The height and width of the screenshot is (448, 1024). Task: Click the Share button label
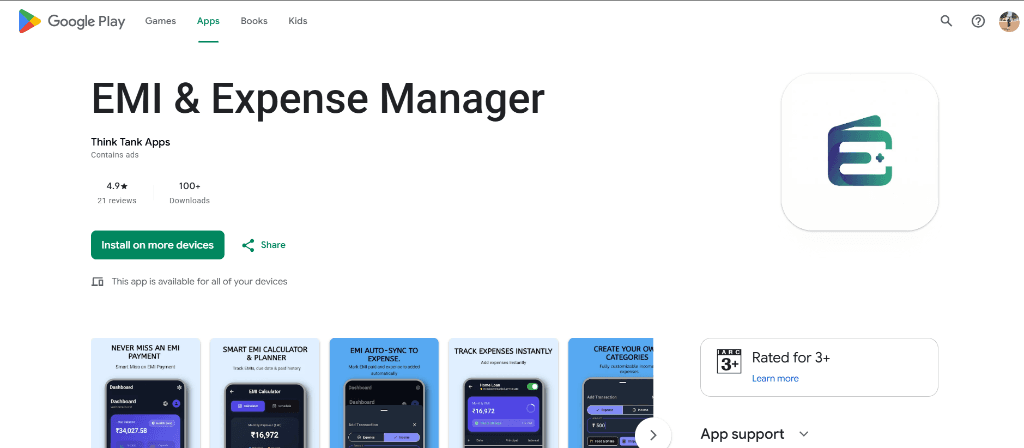[x=273, y=245]
